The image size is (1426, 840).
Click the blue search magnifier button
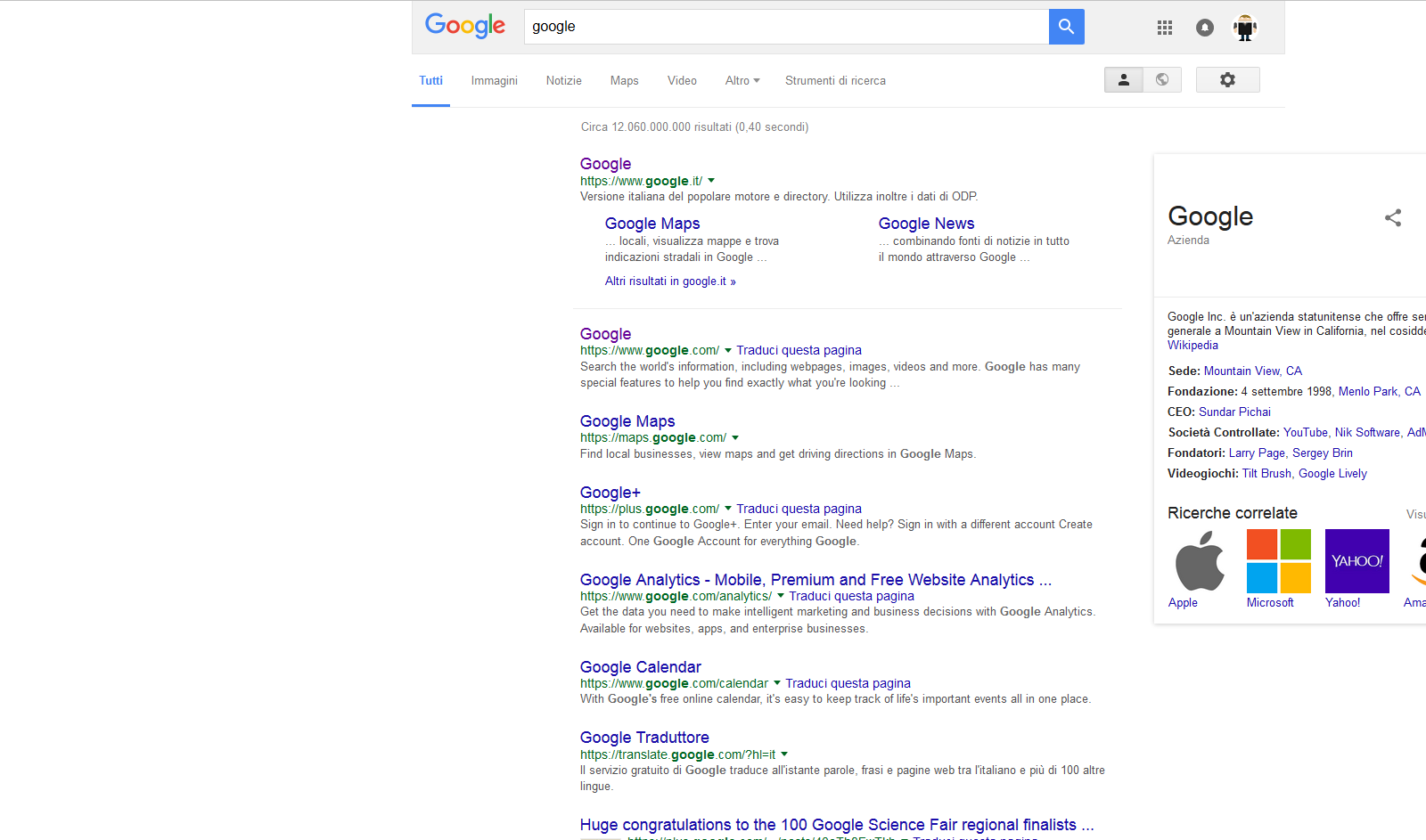(x=1066, y=27)
